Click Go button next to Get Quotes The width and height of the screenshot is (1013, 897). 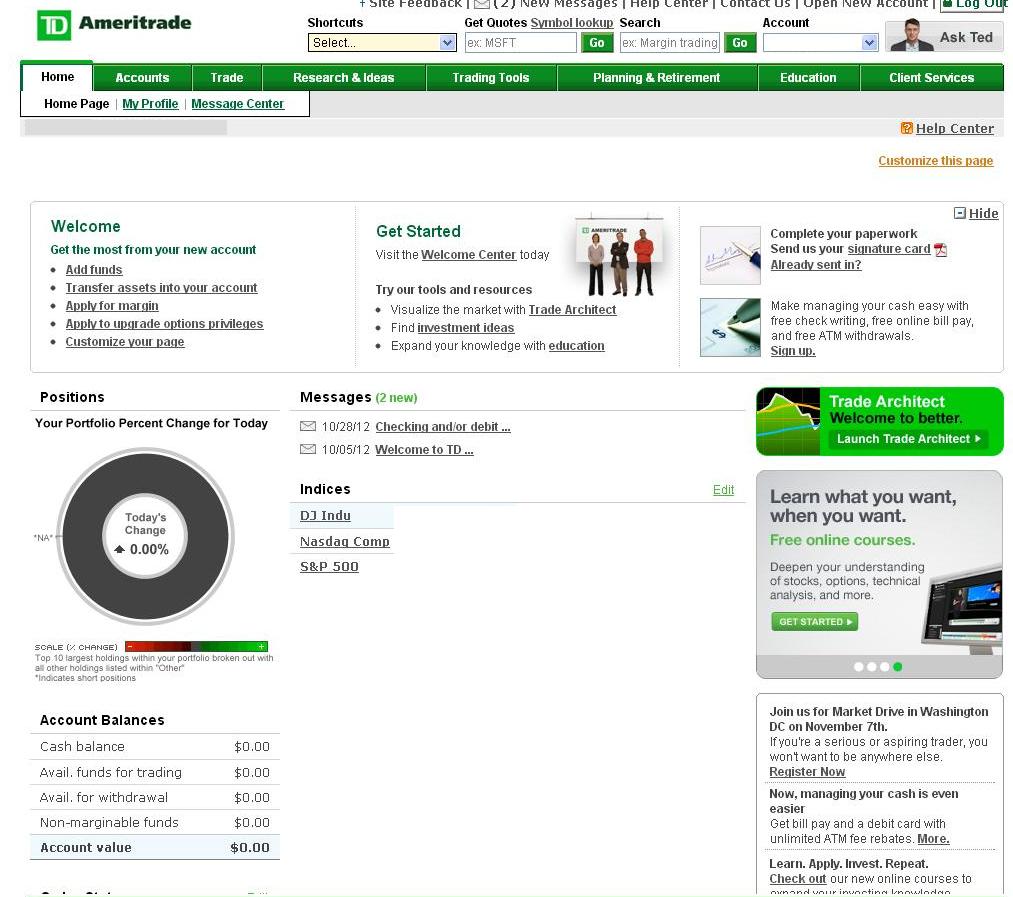tap(597, 43)
